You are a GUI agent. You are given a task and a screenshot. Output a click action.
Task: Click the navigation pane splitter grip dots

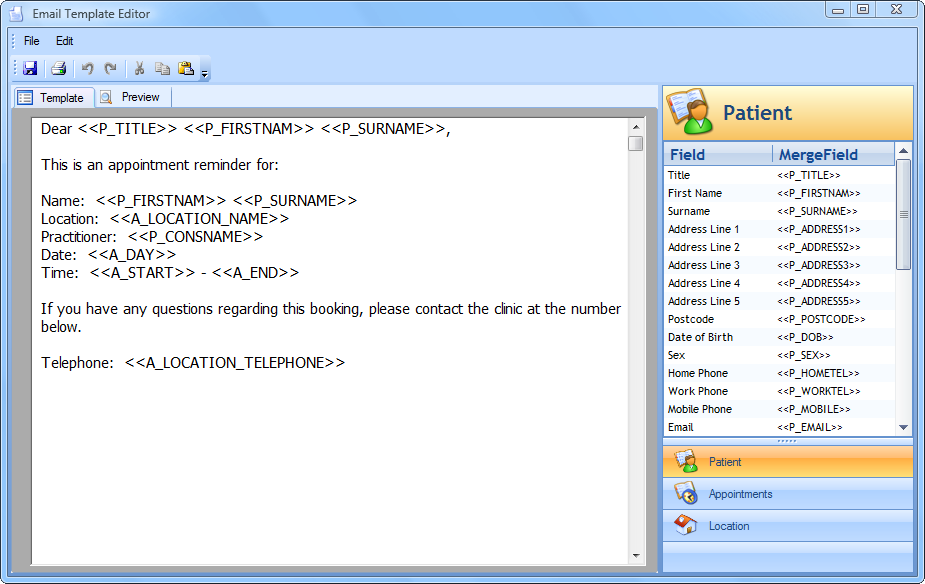(x=787, y=441)
